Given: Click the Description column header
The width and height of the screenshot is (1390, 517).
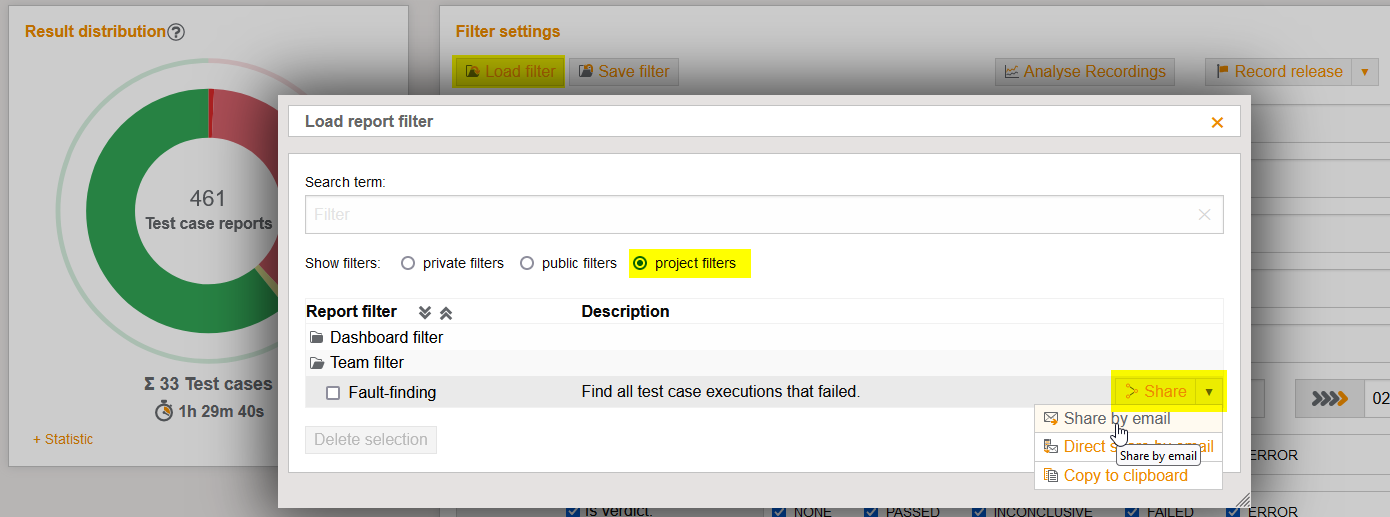Looking at the screenshot, I should pyautogui.click(x=625, y=311).
